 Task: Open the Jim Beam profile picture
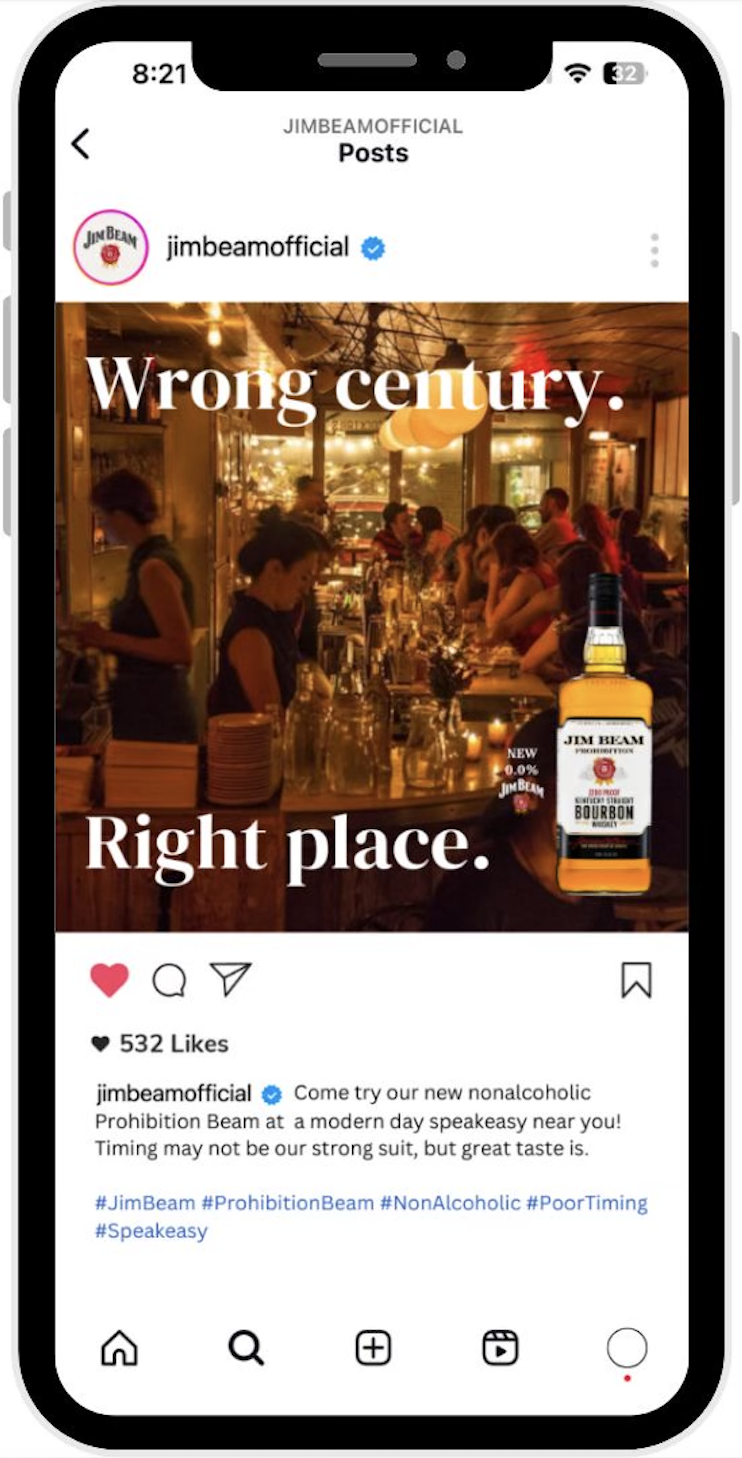point(110,247)
